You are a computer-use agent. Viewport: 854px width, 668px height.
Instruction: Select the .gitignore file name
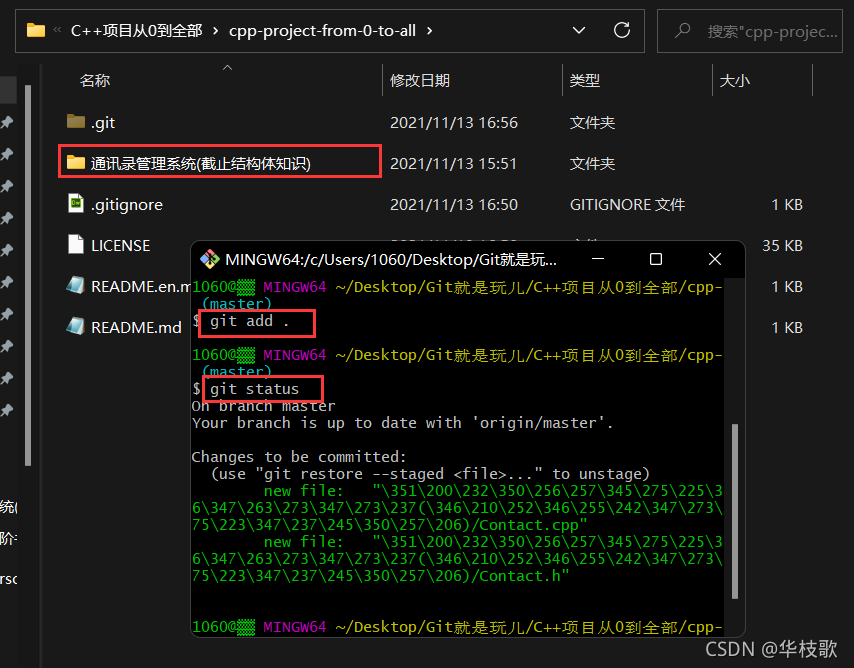(x=127, y=205)
